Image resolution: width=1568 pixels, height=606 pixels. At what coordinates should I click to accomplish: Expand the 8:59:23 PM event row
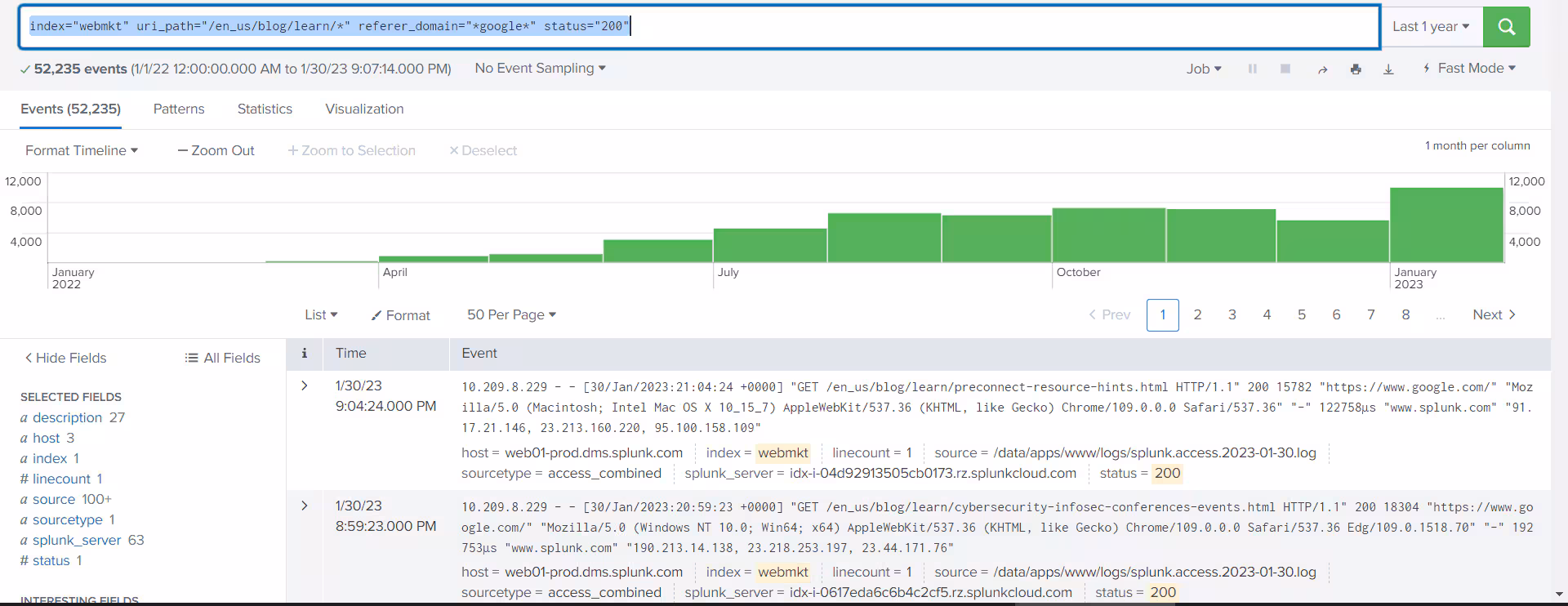coord(305,506)
